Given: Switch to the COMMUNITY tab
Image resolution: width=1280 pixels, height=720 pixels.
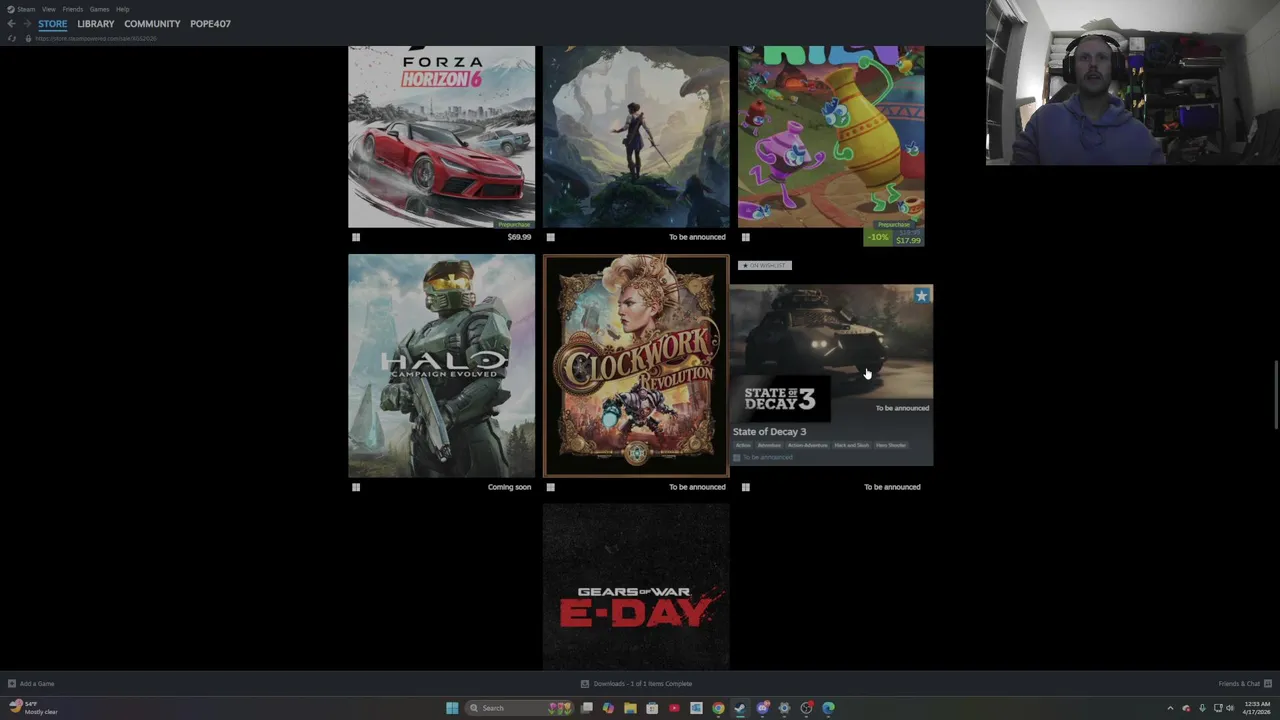Looking at the screenshot, I should [152, 24].
